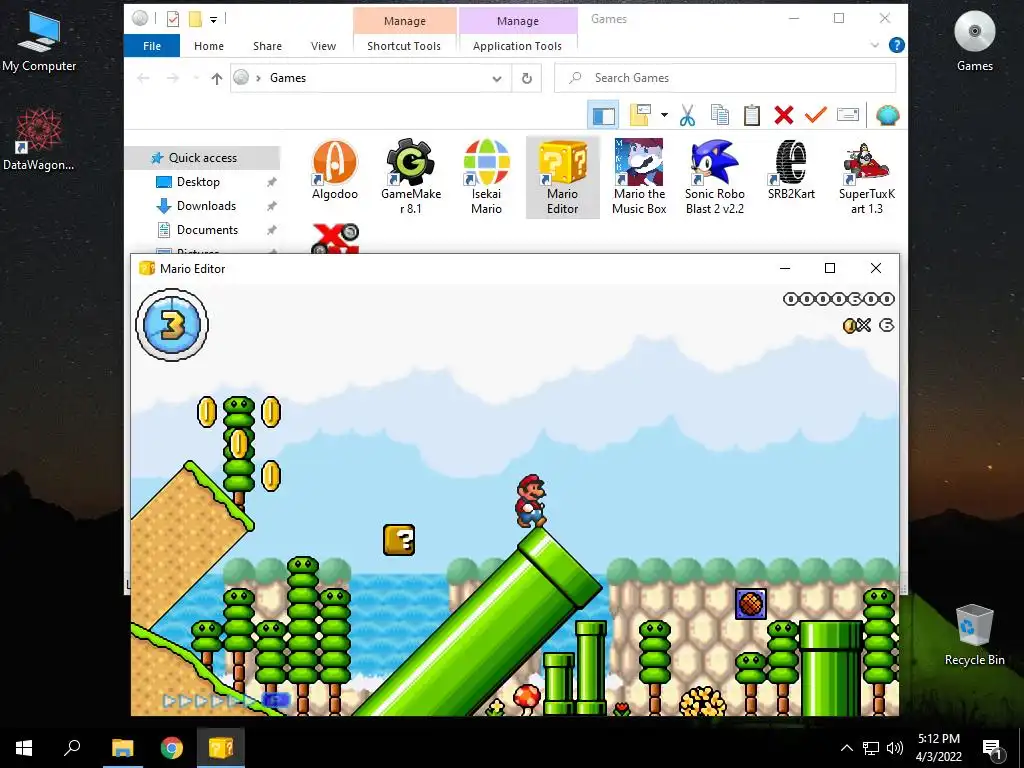Click the yellow question block in game

point(399,540)
